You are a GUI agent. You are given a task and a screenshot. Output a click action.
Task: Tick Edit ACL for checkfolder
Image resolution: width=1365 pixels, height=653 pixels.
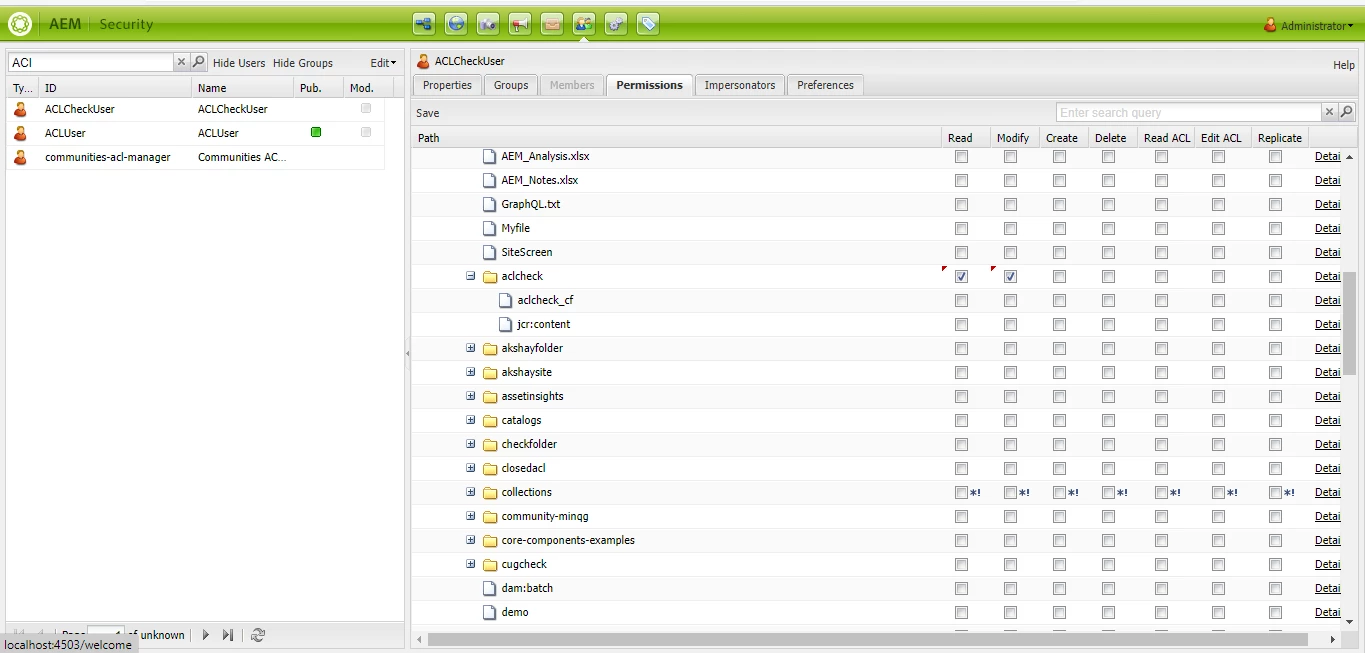[x=1218, y=444]
